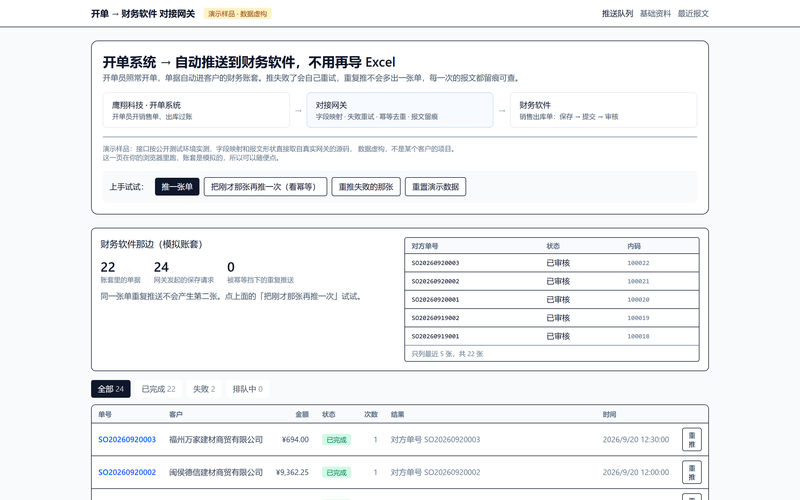Viewport: 800px width, 500px height.
Task: Click ledger row SO20260919001
Action: (x=552, y=336)
